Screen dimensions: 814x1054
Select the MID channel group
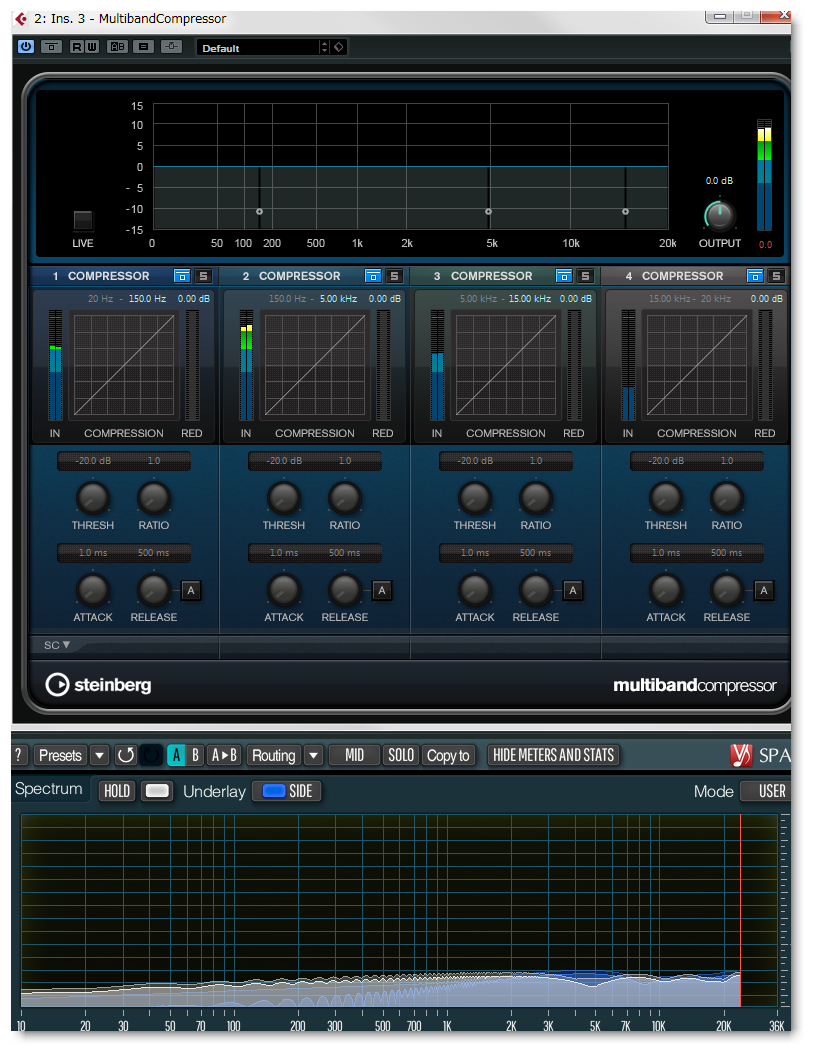[354, 755]
